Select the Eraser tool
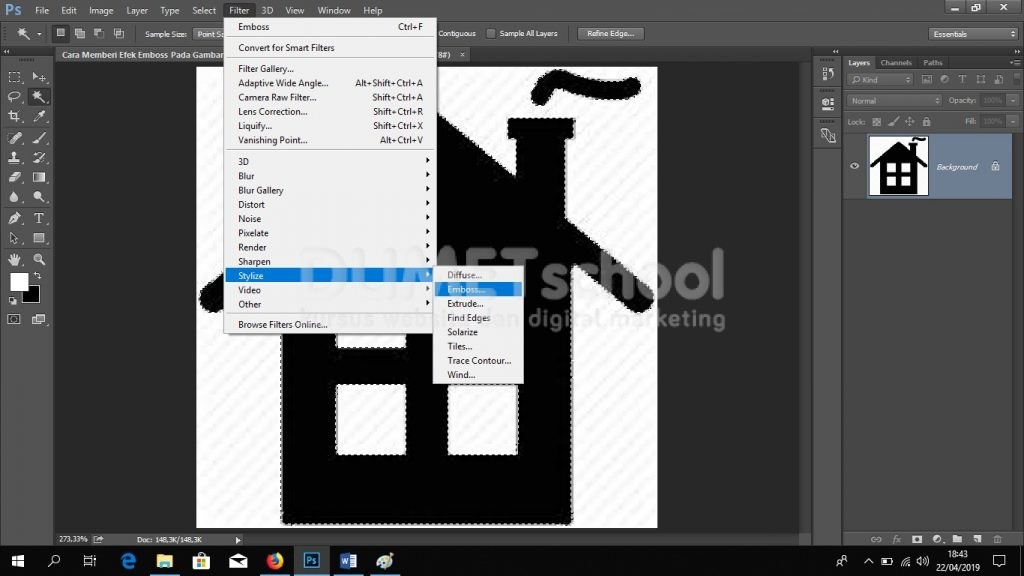Viewport: 1024px width, 576px height. tap(14, 177)
